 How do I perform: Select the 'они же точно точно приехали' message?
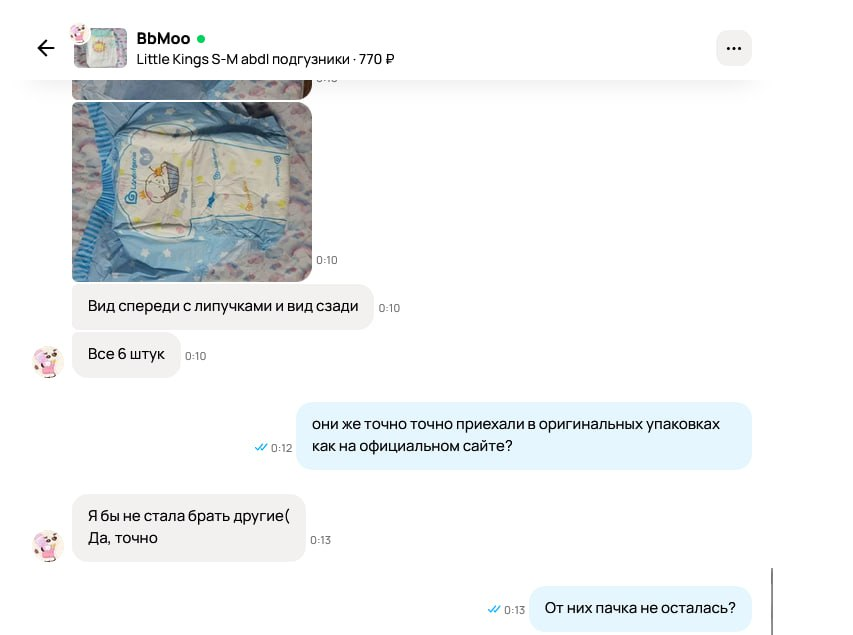point(524,435)
